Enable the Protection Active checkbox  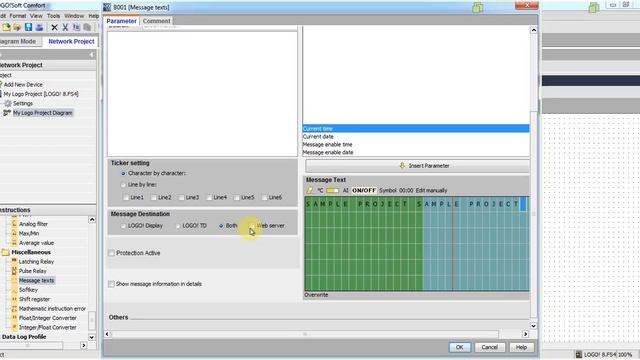point(111,253)
